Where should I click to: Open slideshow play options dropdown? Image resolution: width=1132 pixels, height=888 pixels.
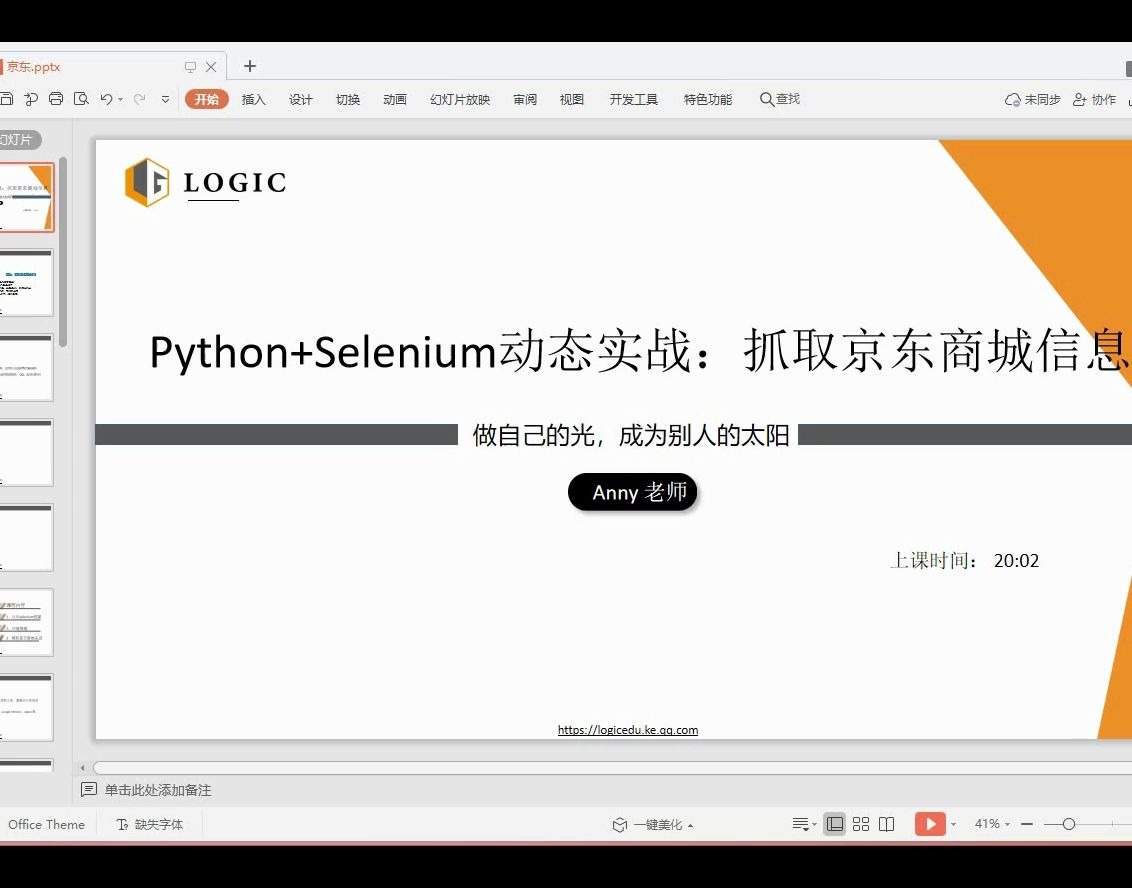tap(953, 823)
